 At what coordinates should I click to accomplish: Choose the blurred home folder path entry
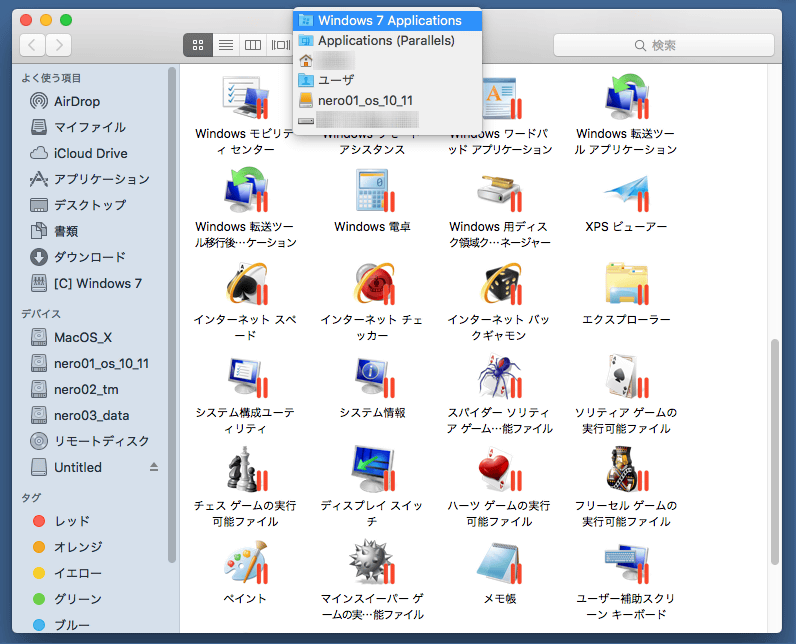click(x=387, y=60)
